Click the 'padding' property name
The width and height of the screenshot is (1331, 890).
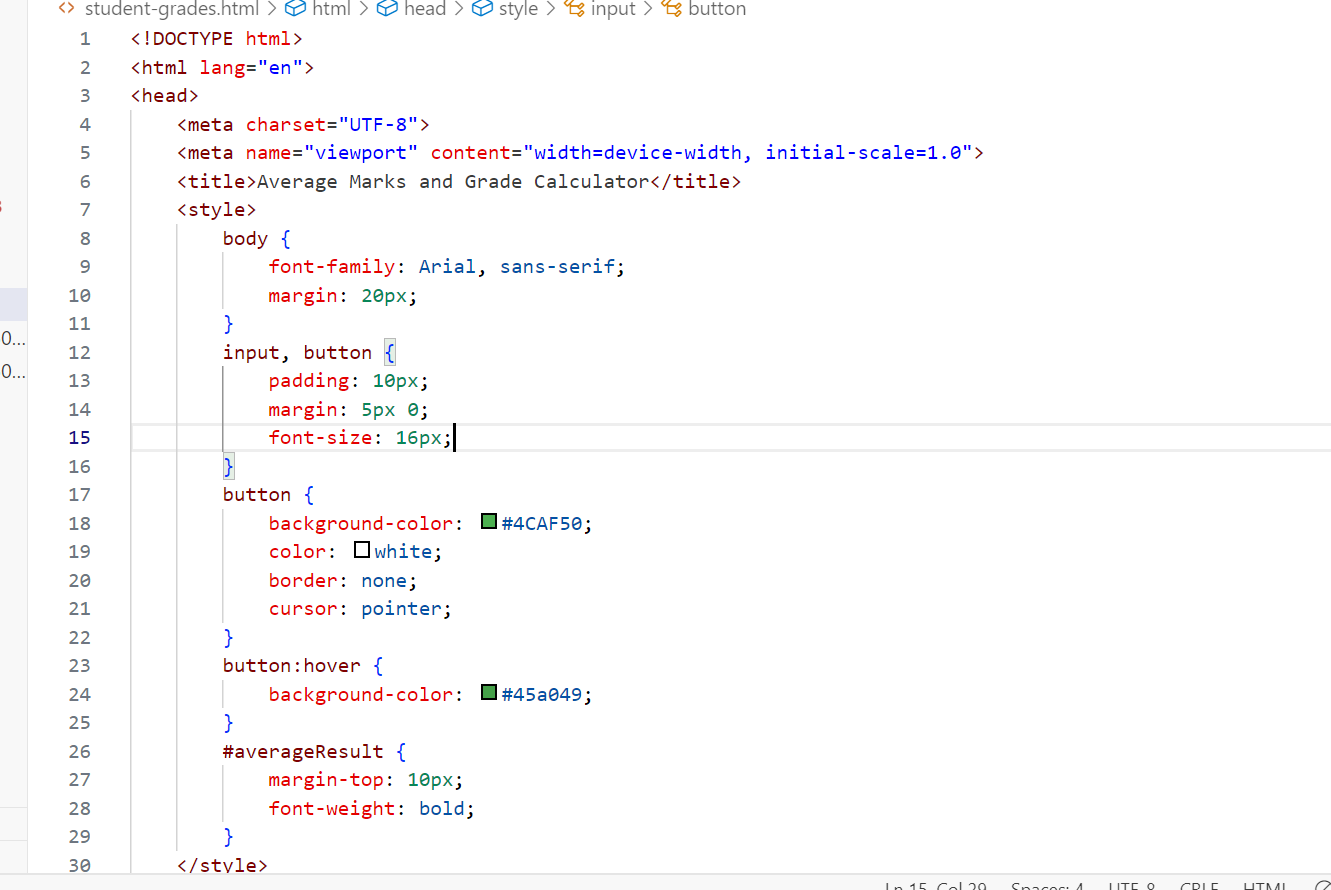click(309, 380)
